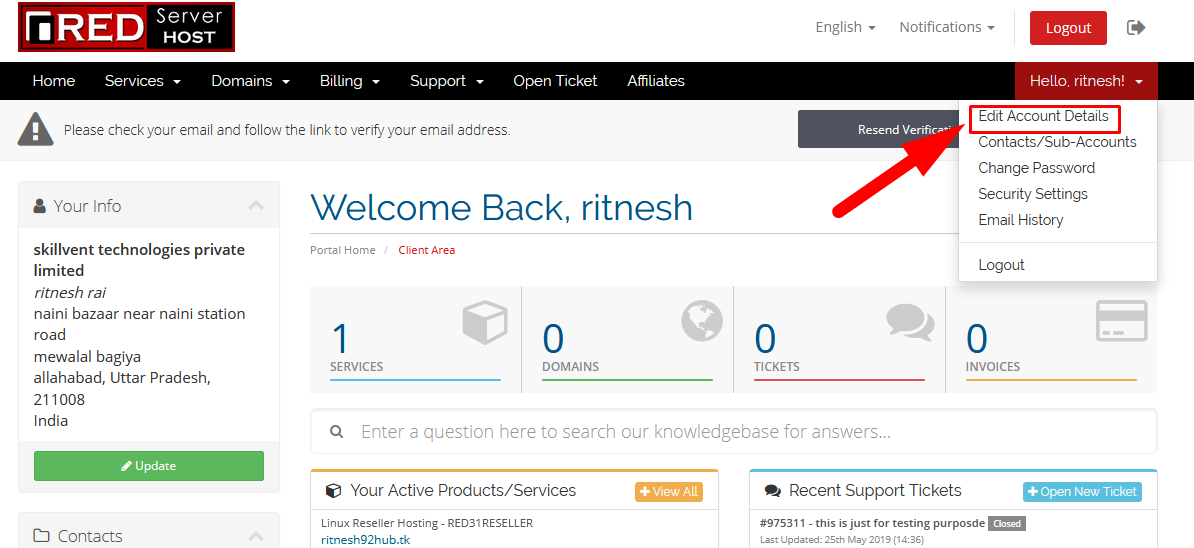Select Change Password from account menu
This screenshot has width=1194, height=548.
point(1036,168)
